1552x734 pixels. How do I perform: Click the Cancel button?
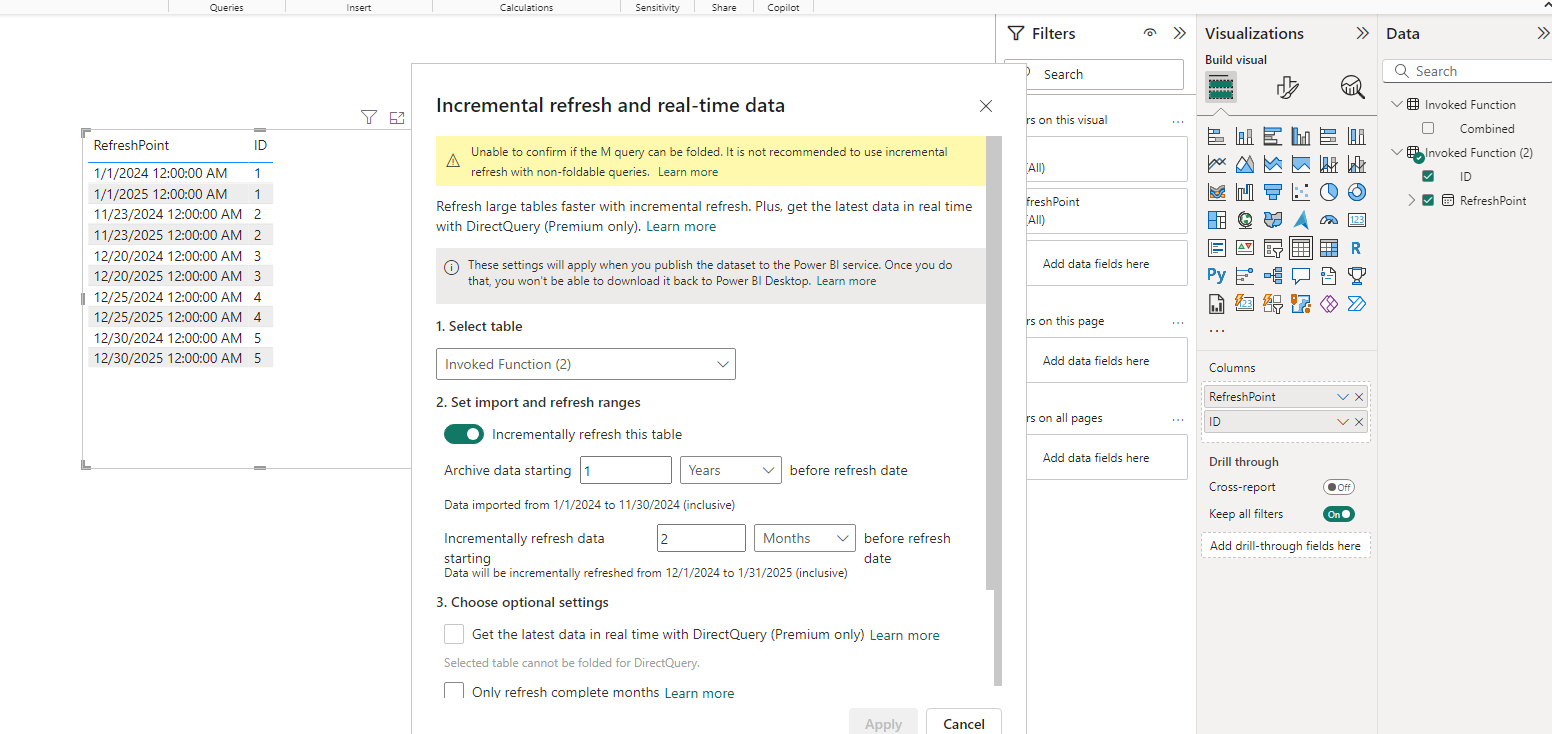[964, 723]
